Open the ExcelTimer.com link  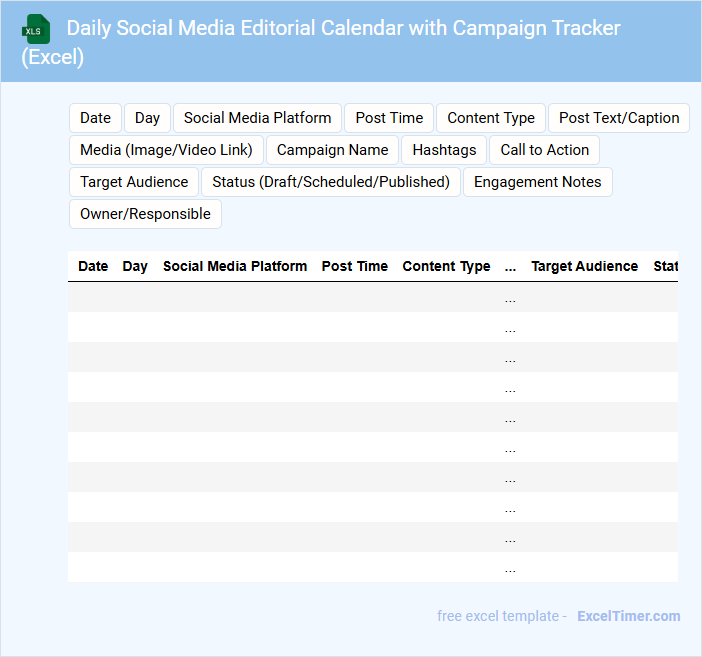point(628,616)
